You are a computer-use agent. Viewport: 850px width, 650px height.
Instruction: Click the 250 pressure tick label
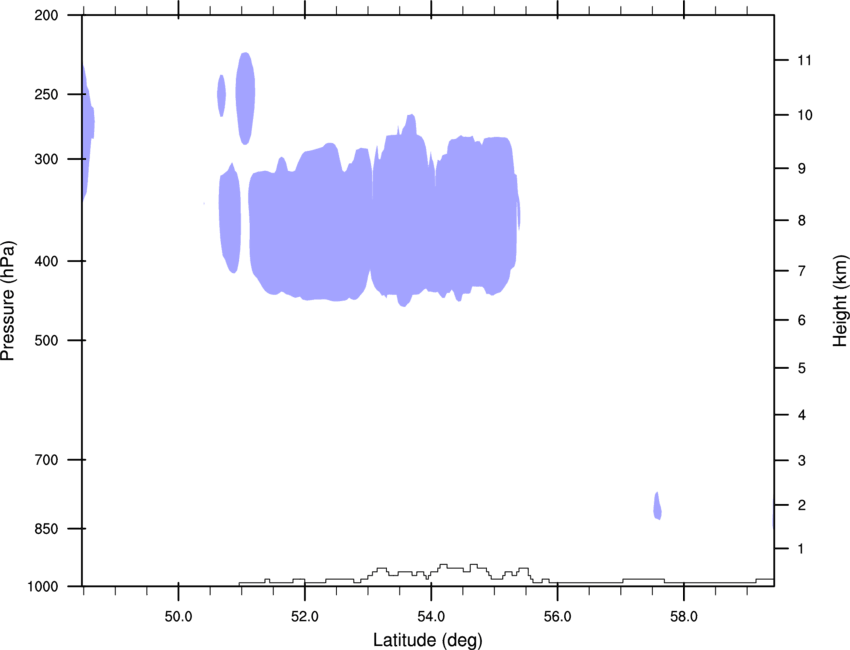[x=46, y=94]
